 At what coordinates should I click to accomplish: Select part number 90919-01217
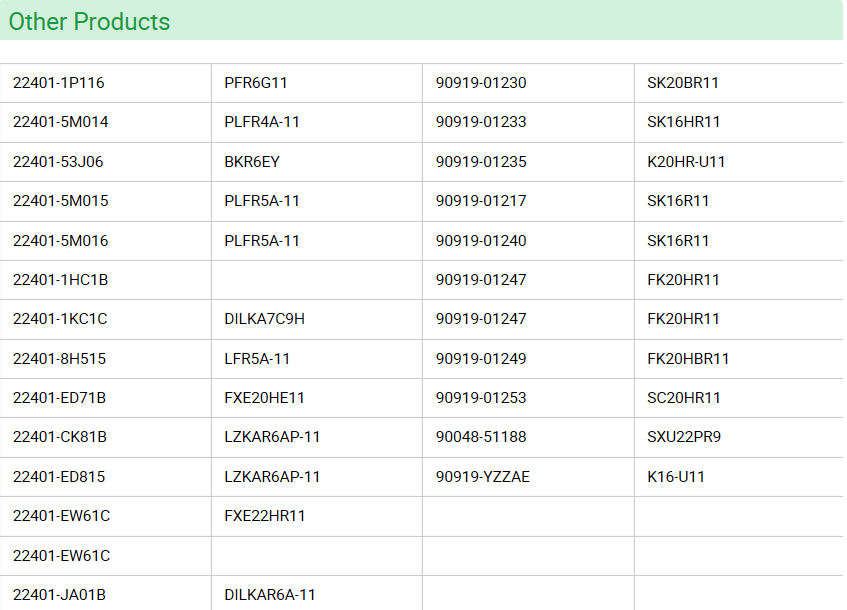481,200
